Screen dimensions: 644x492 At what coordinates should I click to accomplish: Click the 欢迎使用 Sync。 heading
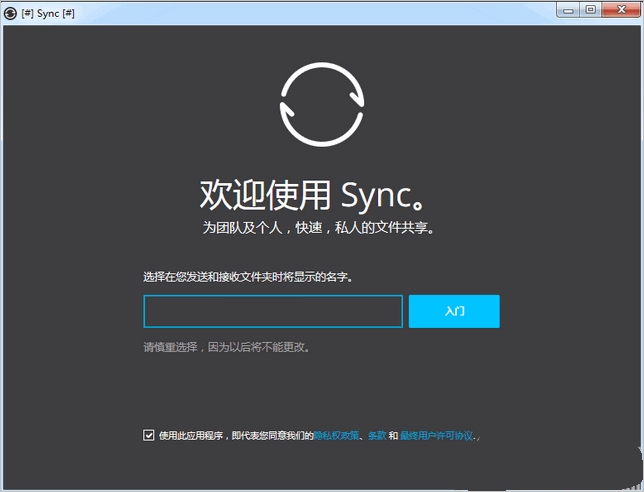click(x=312, y=195)
